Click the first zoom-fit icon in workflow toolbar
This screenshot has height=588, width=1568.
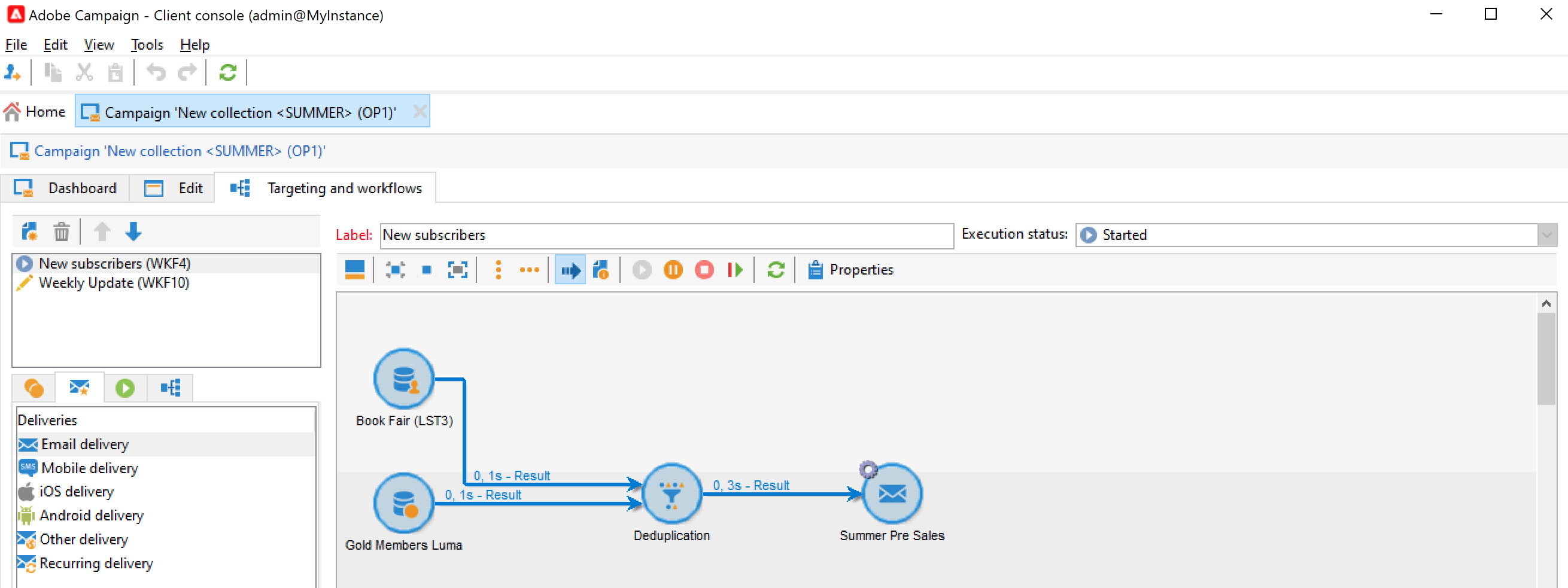coord(396,270)
